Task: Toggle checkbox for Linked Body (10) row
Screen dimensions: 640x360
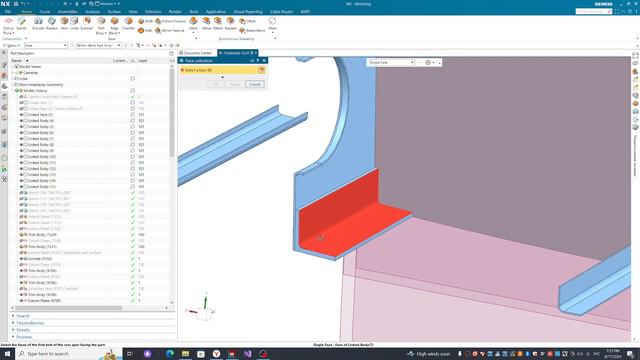Action: pyautogui.click(x=133, y=157)
